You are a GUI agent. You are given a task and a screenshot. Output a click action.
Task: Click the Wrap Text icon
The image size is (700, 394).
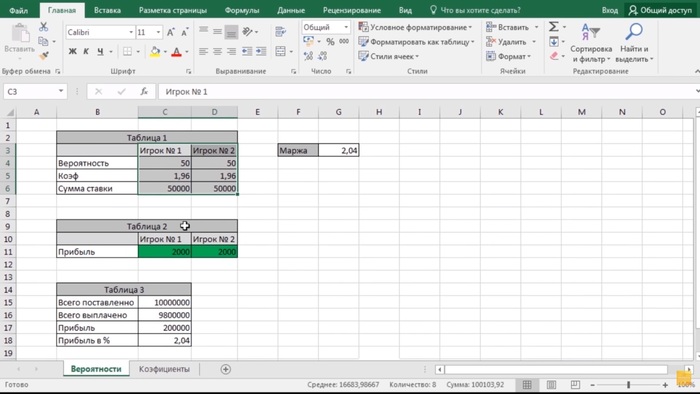point(280,31)
